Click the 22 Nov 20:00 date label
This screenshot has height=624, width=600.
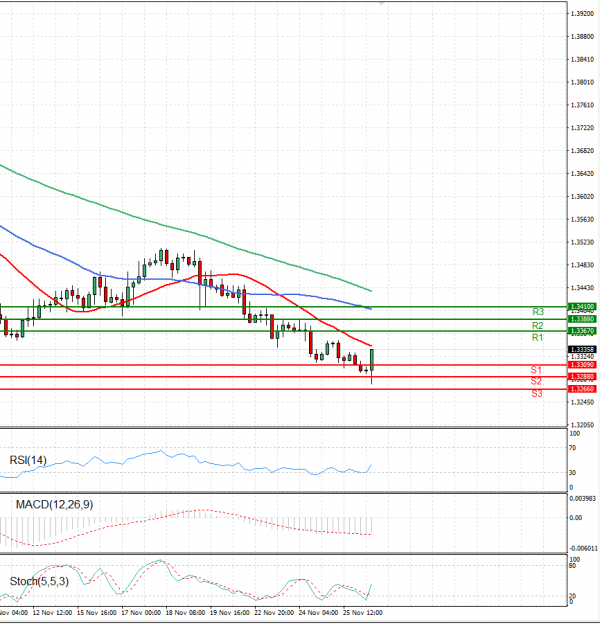(274, 613)
